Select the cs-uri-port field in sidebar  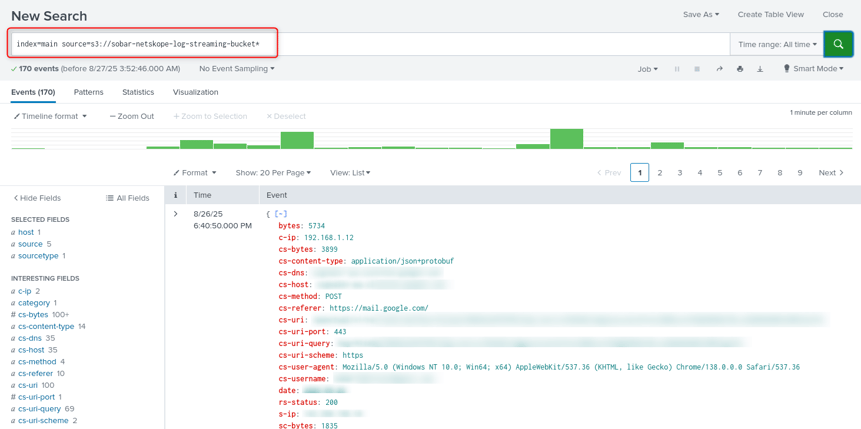(36, 397)
